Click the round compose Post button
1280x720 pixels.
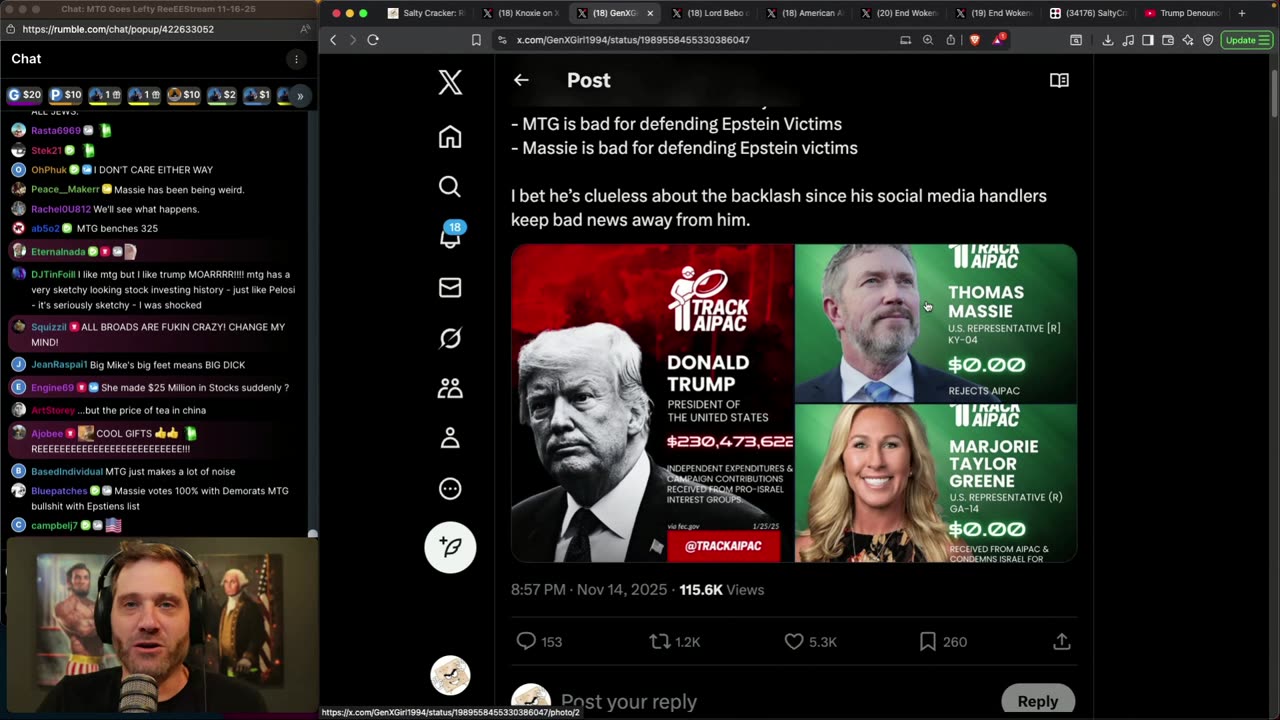coord(450,547)
